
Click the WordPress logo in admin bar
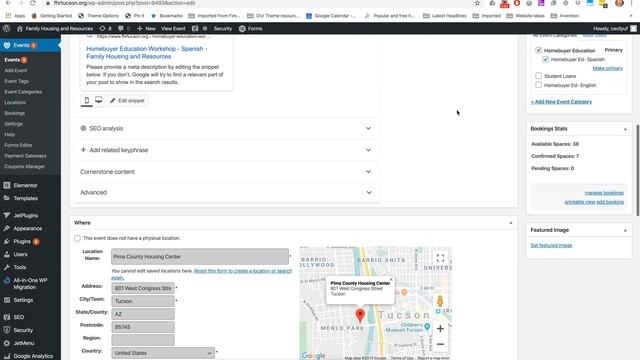(x=6, y=29)
